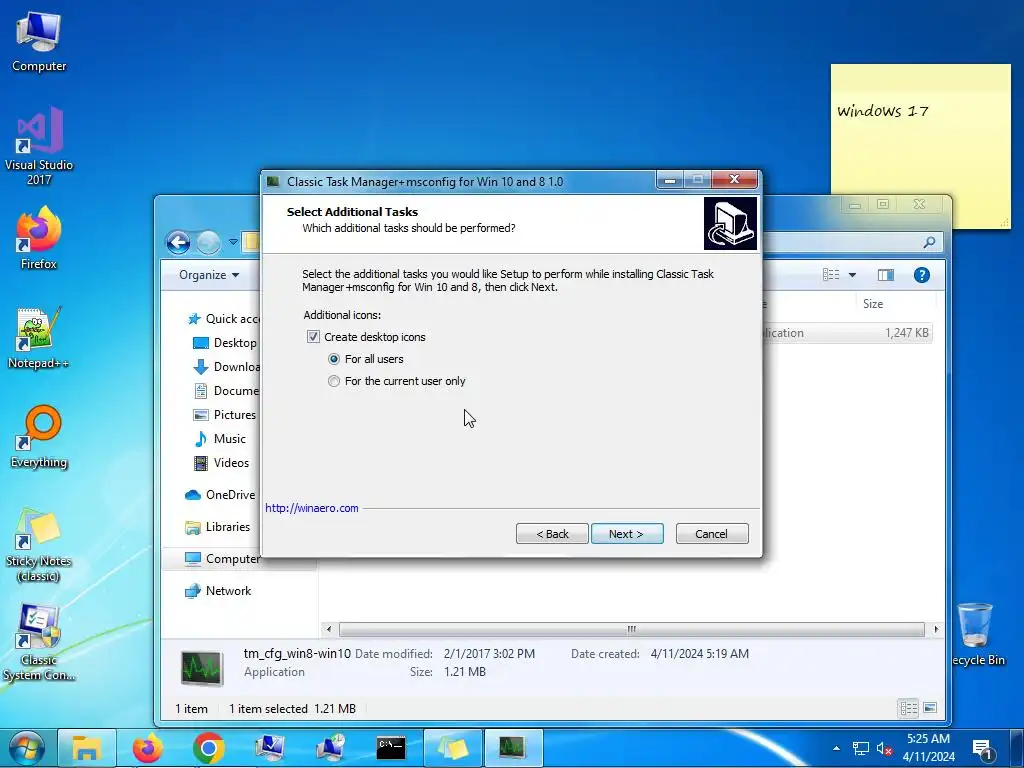Switch to Sticky Notes taskbar button
The height and width of the screenshot is (768, 1024).
point(452,748)
